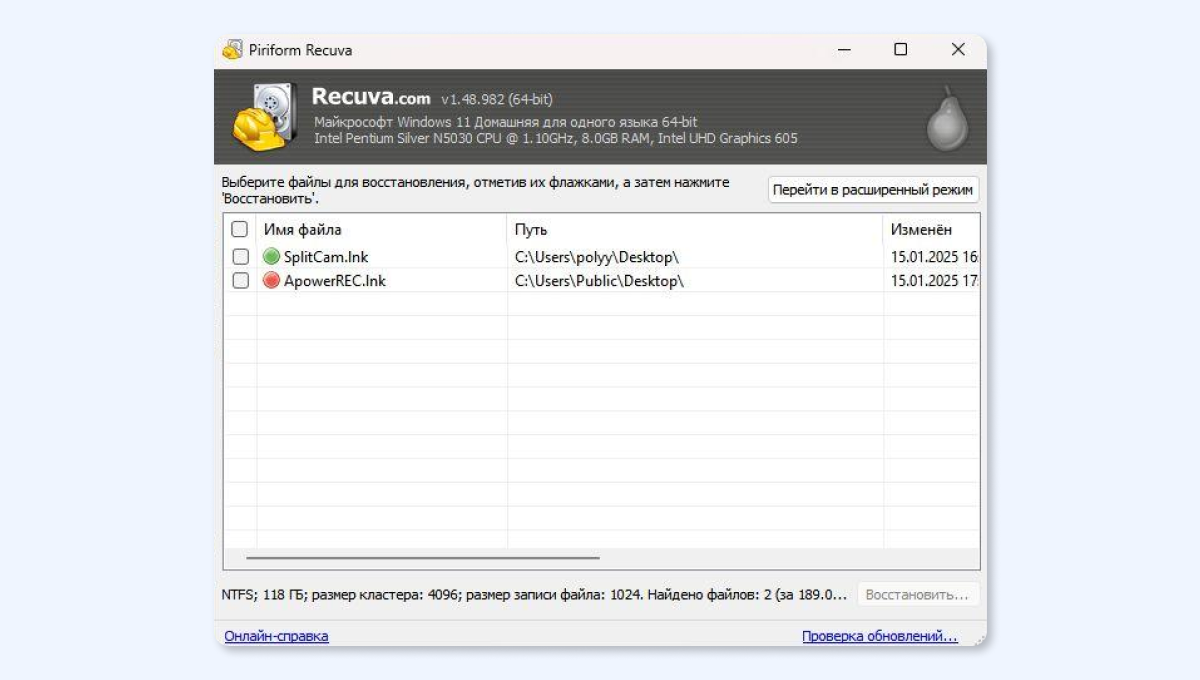
Task: Sort by the Имя файла column header
Action: click(x=382, y=230)
